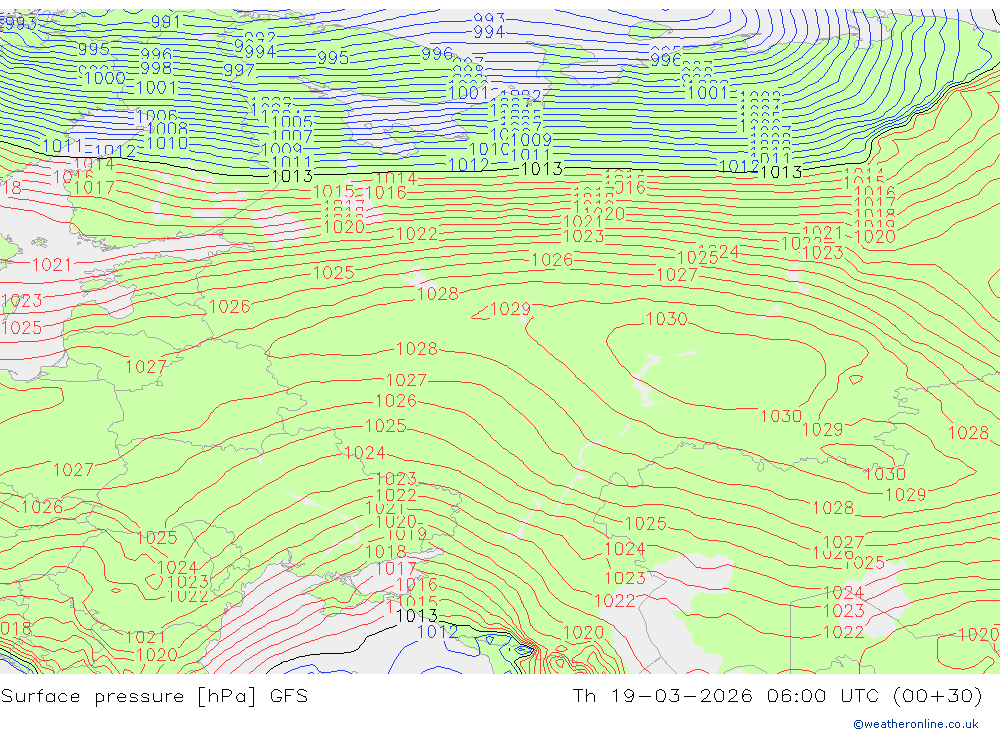Select the 1006 isobar label

click(x=156, y=116)
